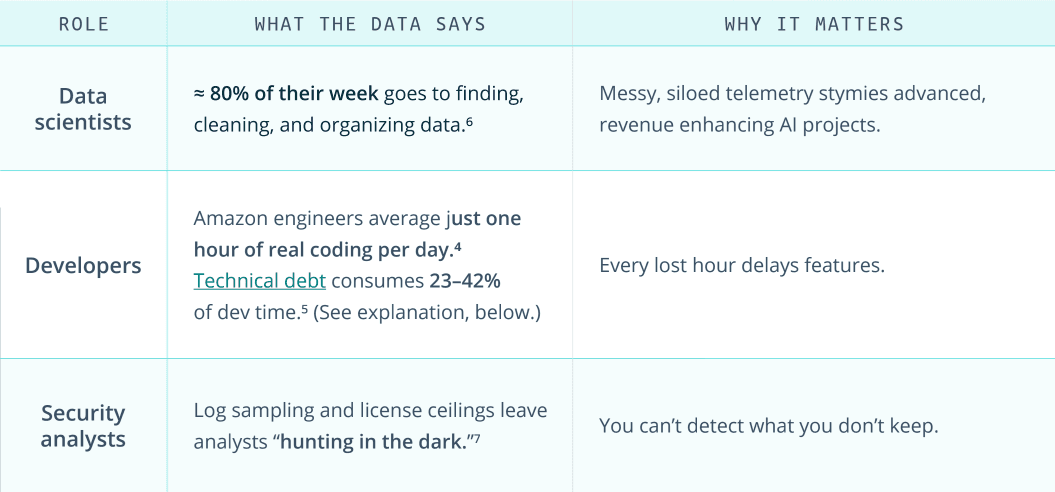Open the Technical debt link

click(259, 281)
